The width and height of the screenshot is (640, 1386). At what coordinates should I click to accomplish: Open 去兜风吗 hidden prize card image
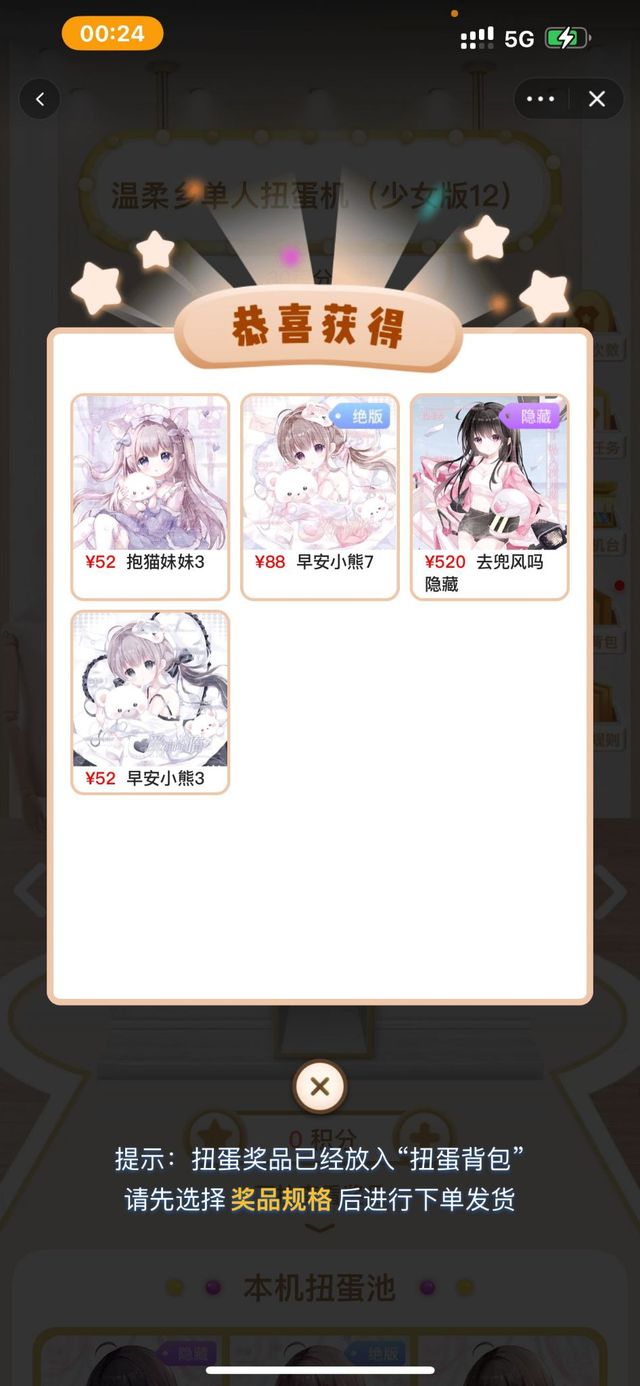click(x=490, y=474)
